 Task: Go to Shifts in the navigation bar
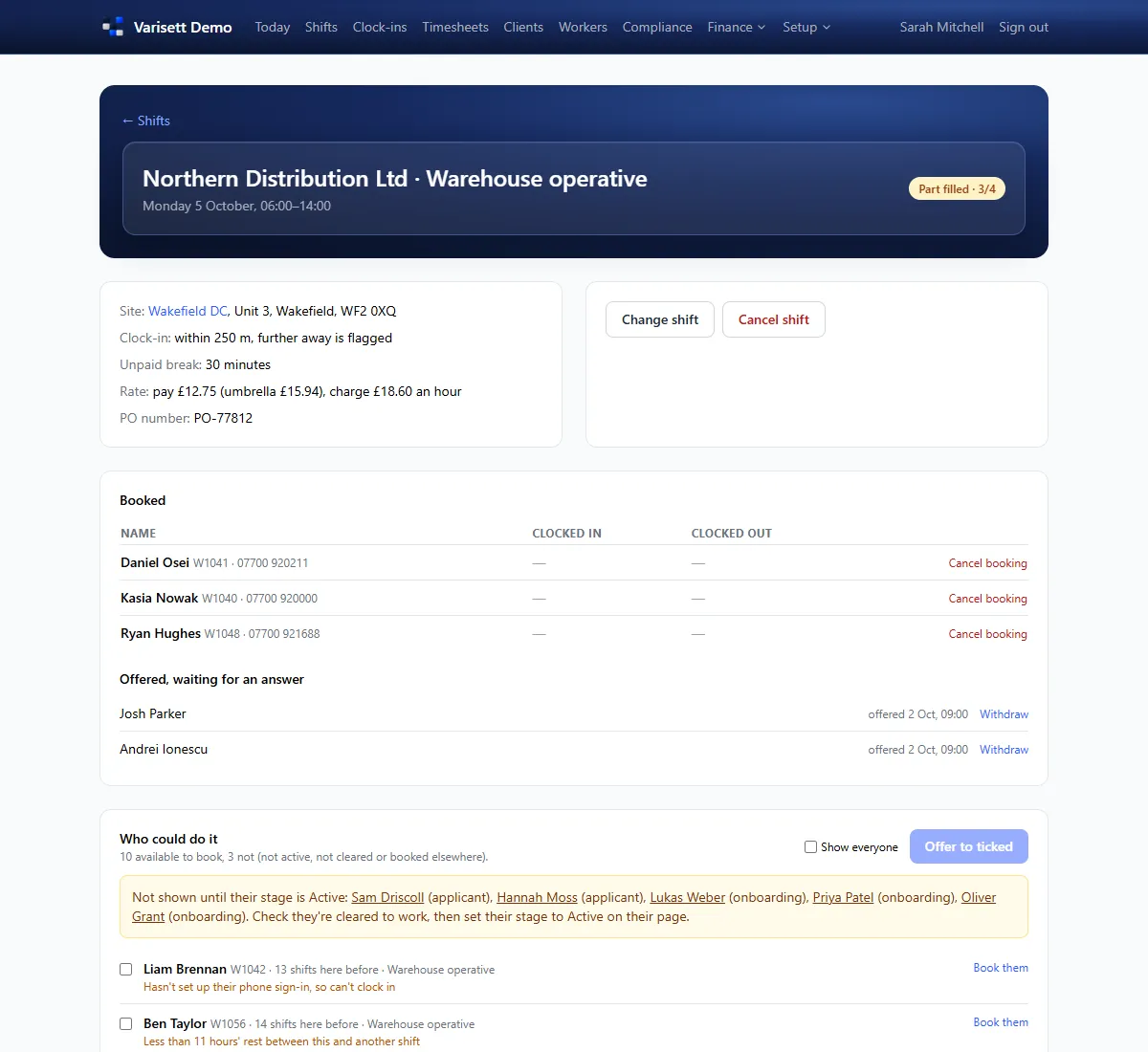321,27
